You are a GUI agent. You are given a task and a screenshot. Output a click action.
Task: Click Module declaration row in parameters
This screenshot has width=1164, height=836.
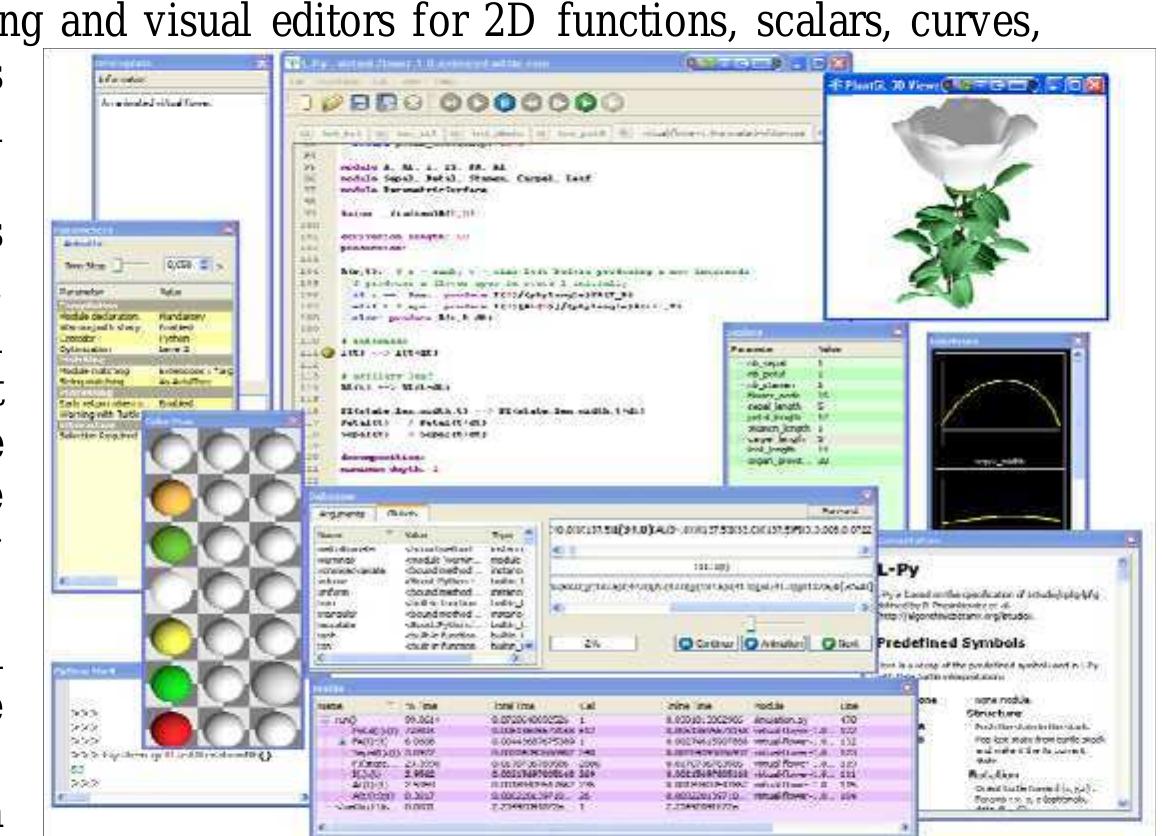tap(146, 316)
